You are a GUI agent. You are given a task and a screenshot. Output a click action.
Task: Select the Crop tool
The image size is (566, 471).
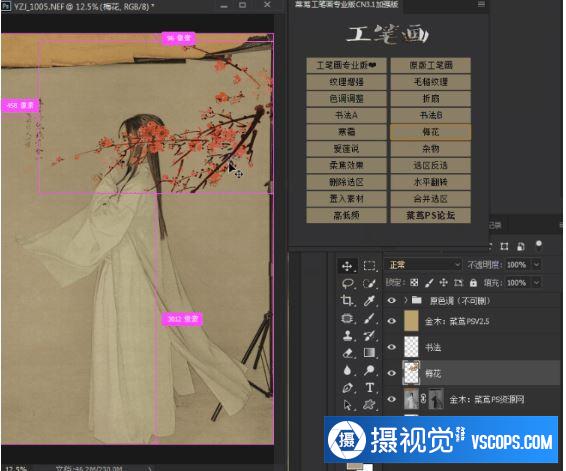[x=347, y=301]
